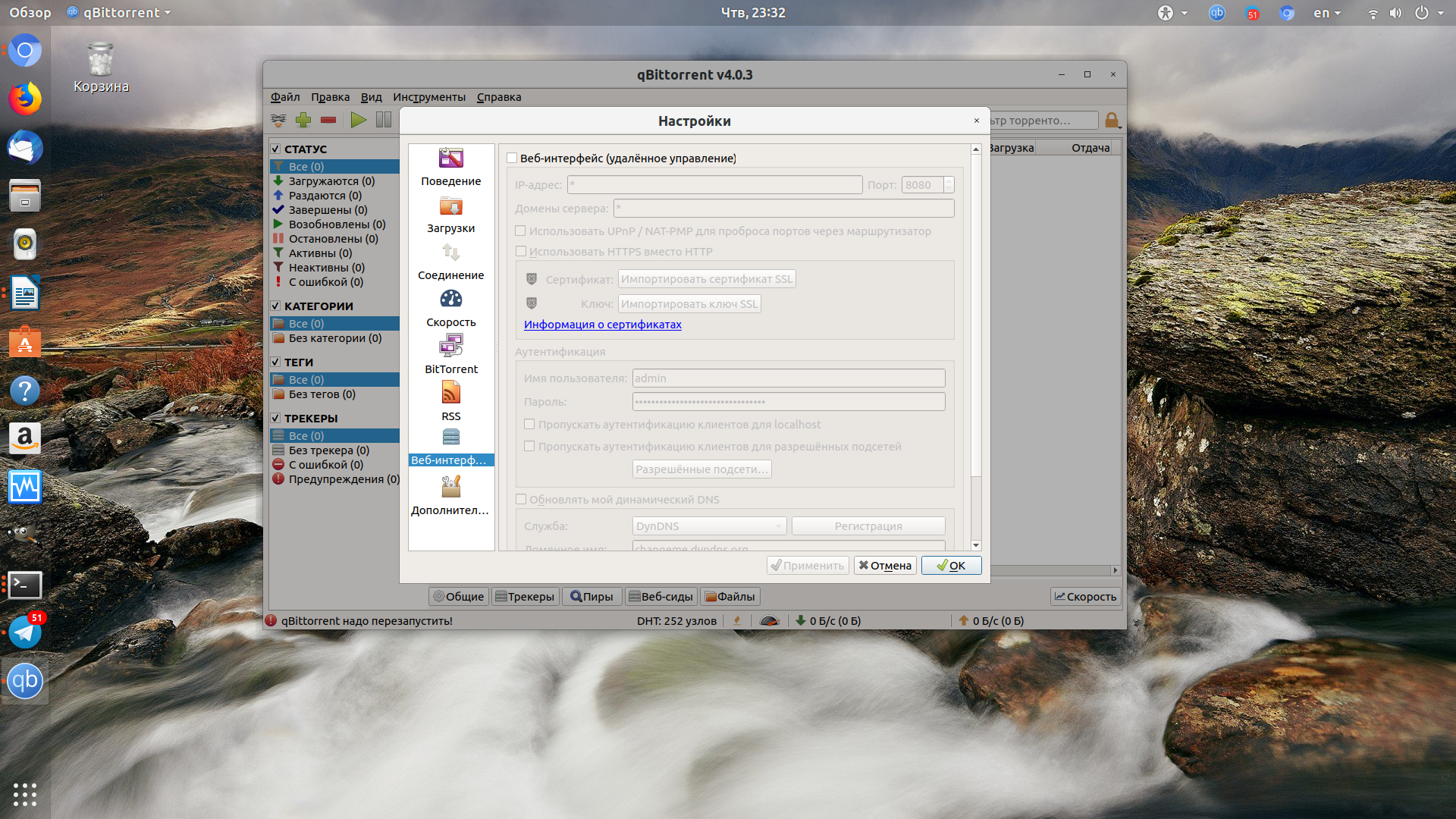This screenshot has width=1456, height=819.
Task: Click the connection status flame icon
Action: 736,620
